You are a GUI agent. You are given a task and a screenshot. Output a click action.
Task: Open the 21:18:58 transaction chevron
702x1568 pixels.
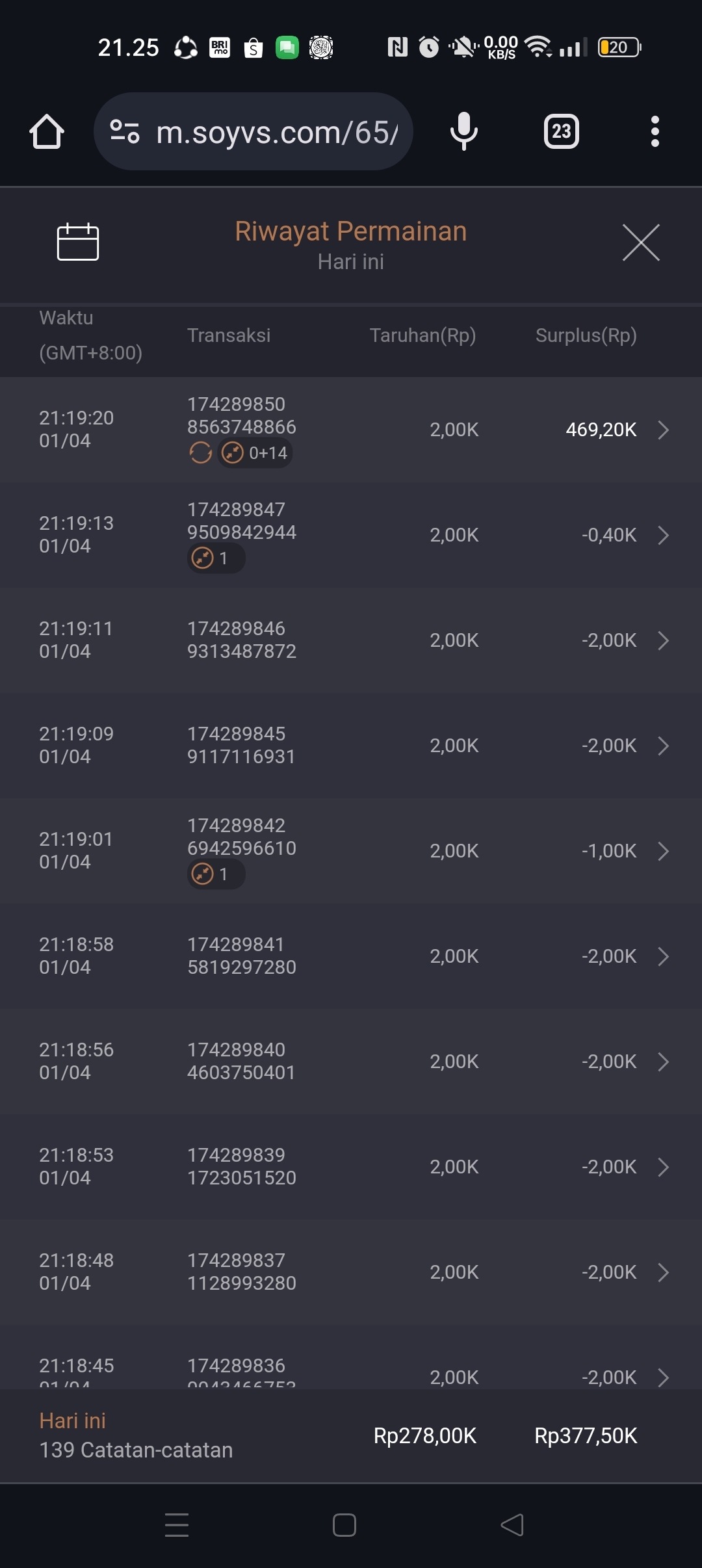[x=663, y=956]
